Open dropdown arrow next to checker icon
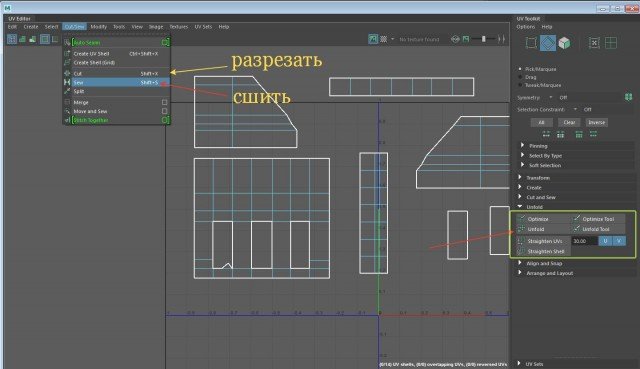 tap(393, 39)
